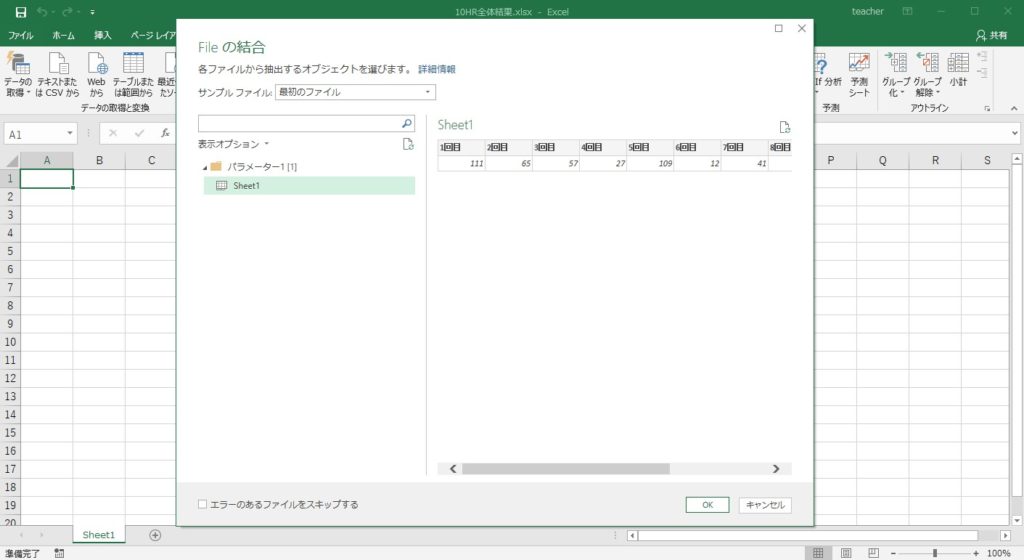Click the 5回目 column header in preview
This screenshot has height=560, width=1024.
click(649, 148)
